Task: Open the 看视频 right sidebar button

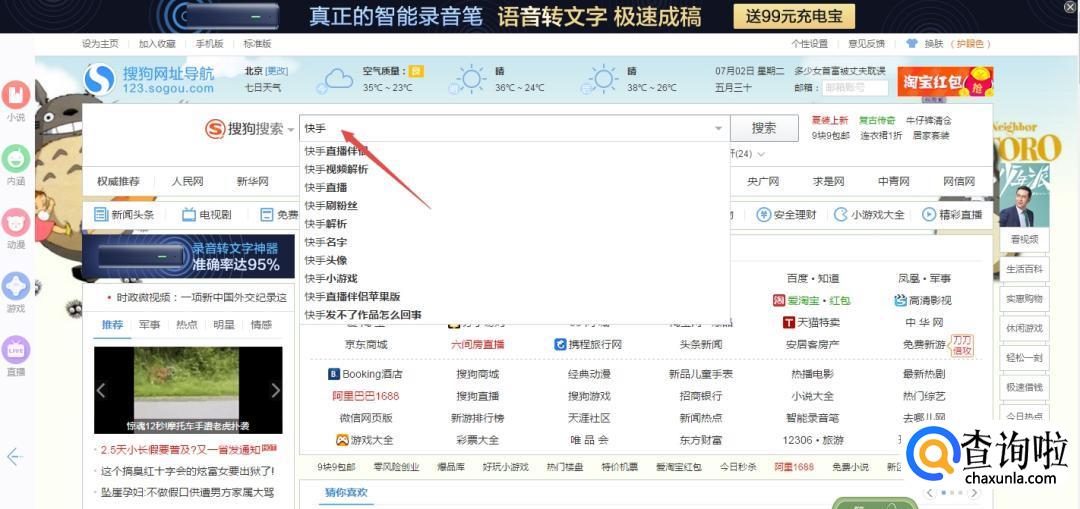Action: tap(1024, 240)
